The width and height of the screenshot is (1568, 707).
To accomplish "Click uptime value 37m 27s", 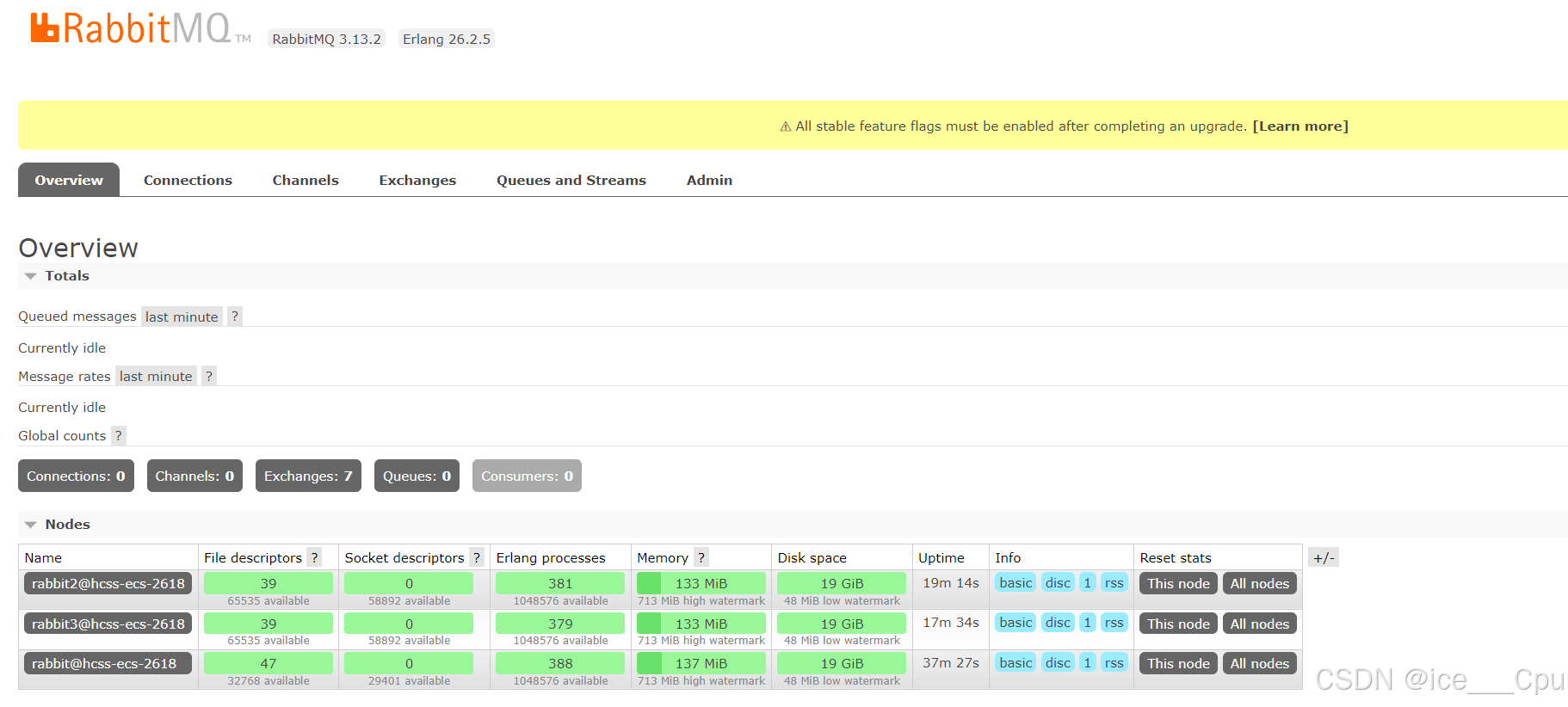I will click(x=951, y=662).
